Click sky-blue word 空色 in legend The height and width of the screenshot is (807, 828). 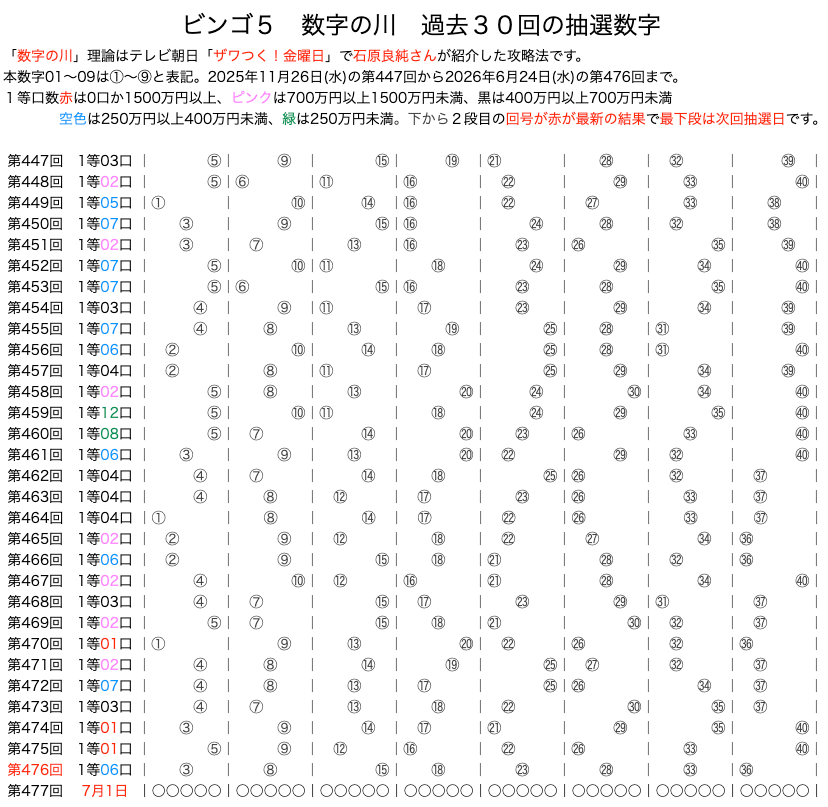(72, 119)
